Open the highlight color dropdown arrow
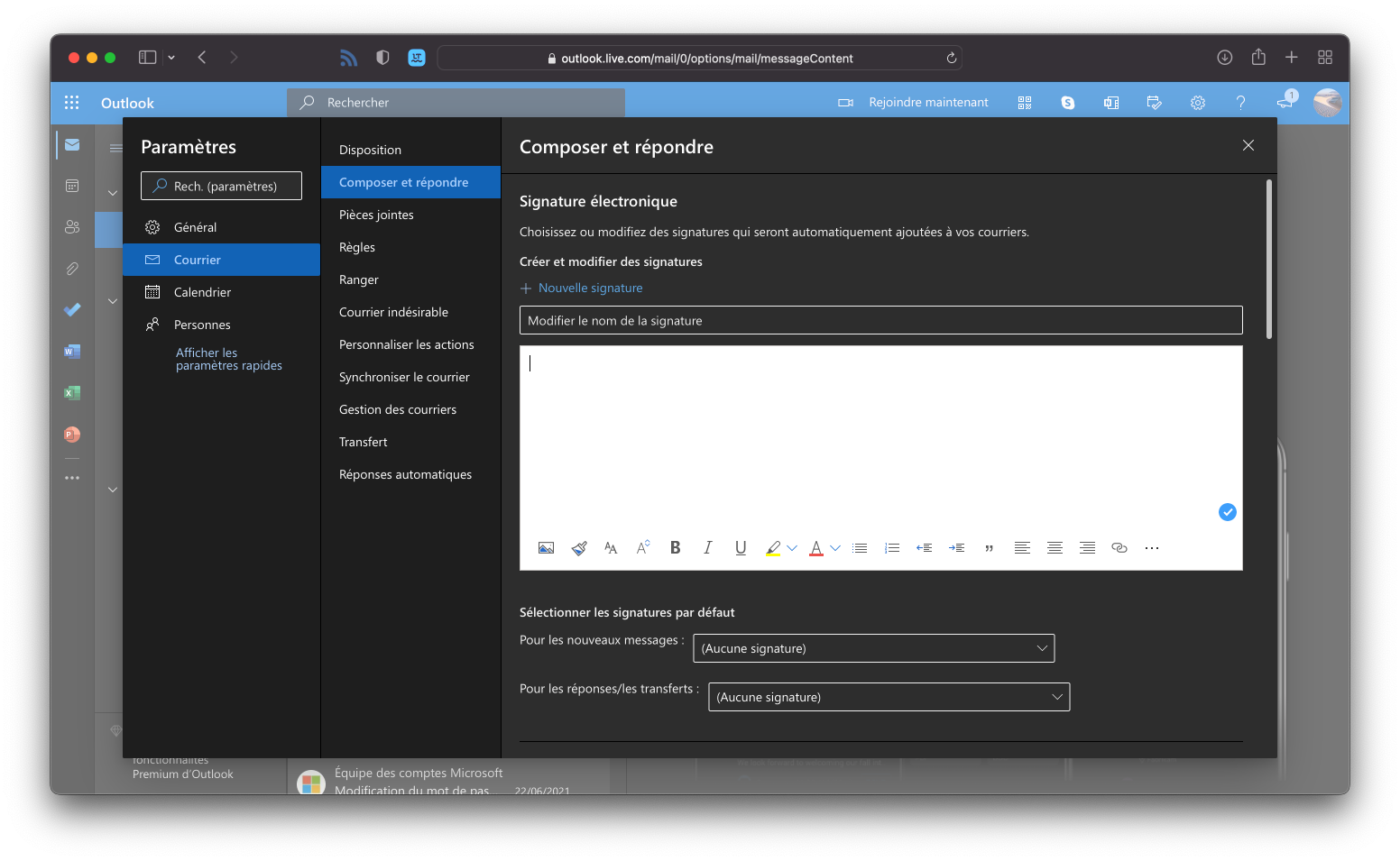 click(792, 548)
